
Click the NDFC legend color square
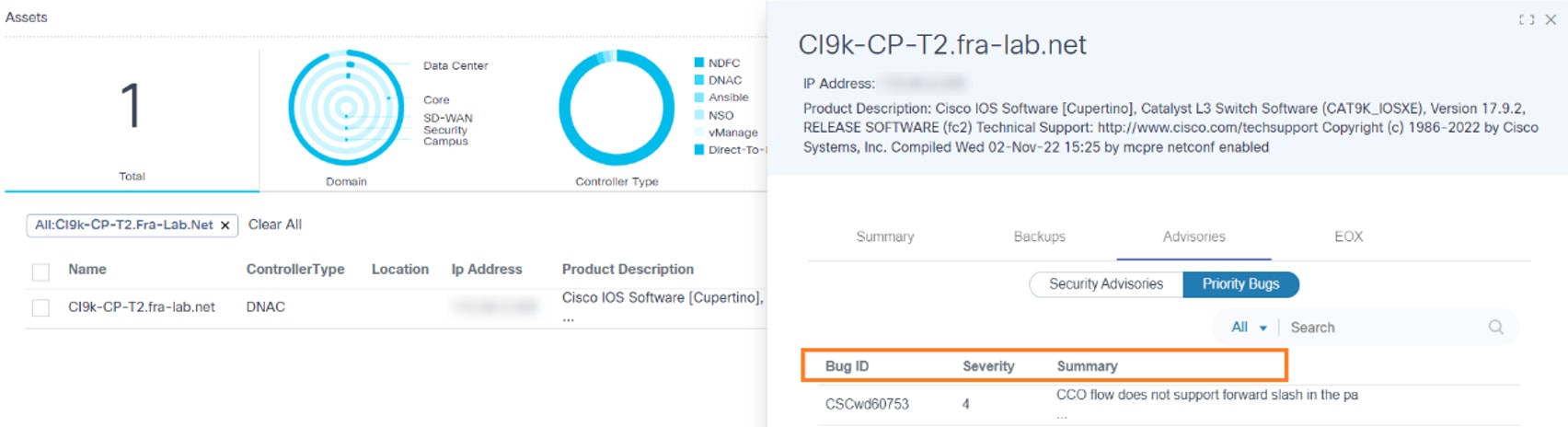coord(699,63)
